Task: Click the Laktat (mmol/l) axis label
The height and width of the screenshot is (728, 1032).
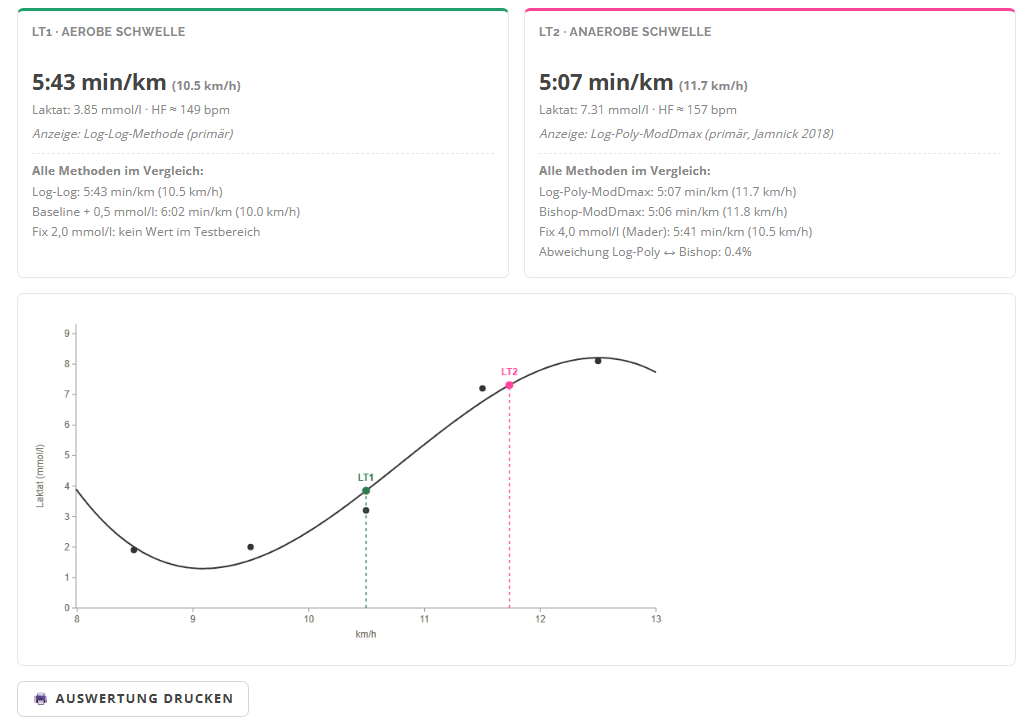Action: [x=40, y=475]
